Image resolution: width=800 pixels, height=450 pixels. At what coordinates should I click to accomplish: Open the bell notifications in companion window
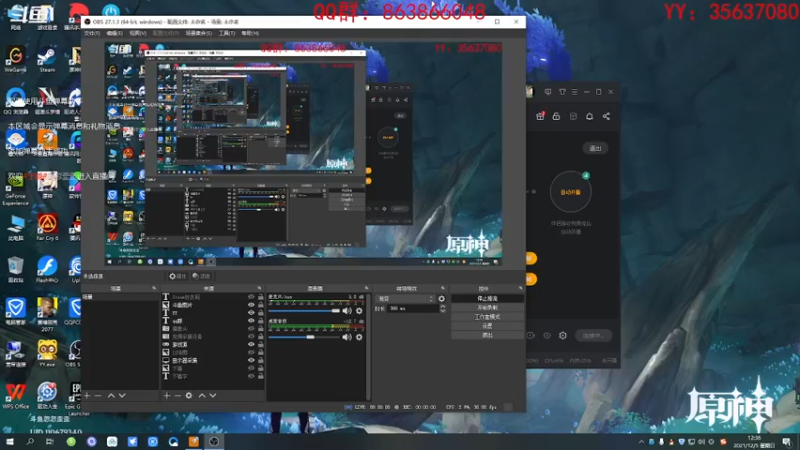coord(589,116)
